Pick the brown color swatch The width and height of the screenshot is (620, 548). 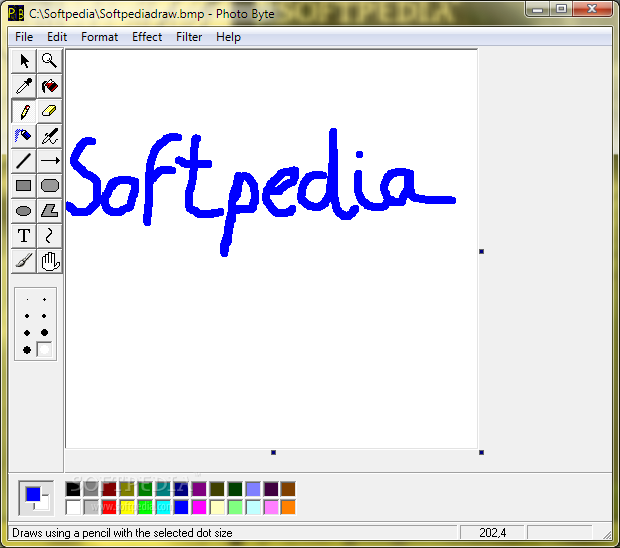[x=288, y=489]
